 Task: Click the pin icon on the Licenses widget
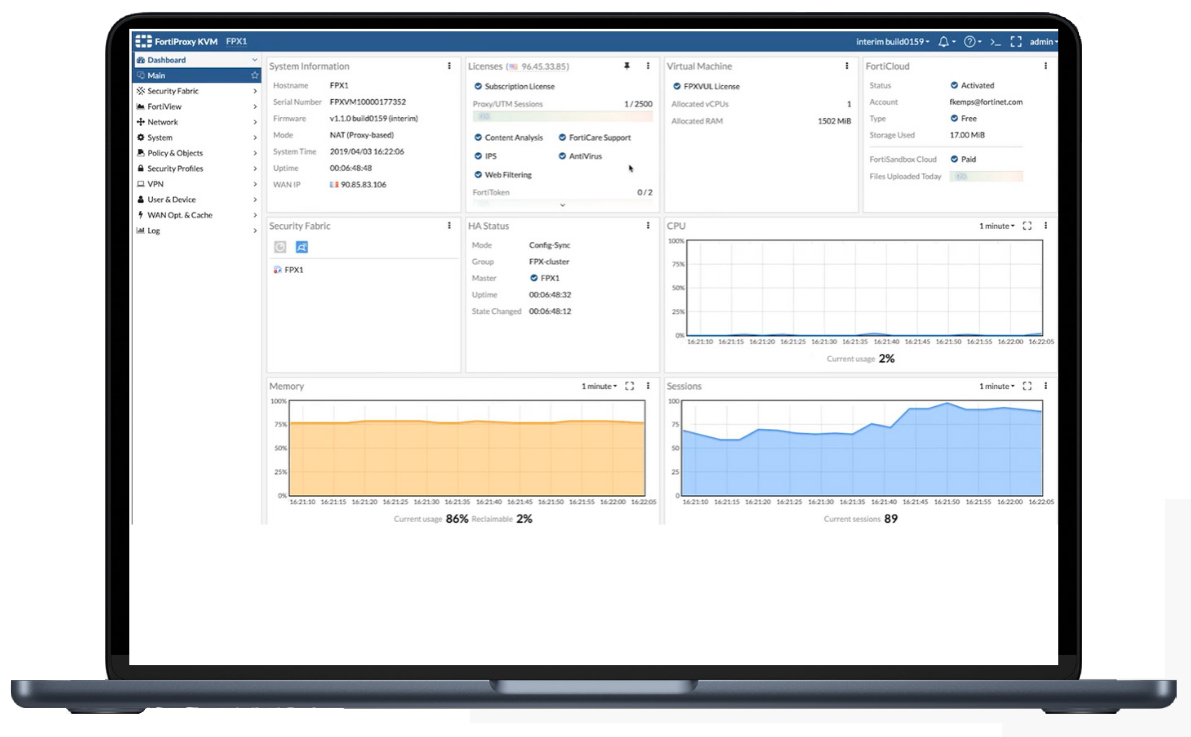tap(627, 66)
